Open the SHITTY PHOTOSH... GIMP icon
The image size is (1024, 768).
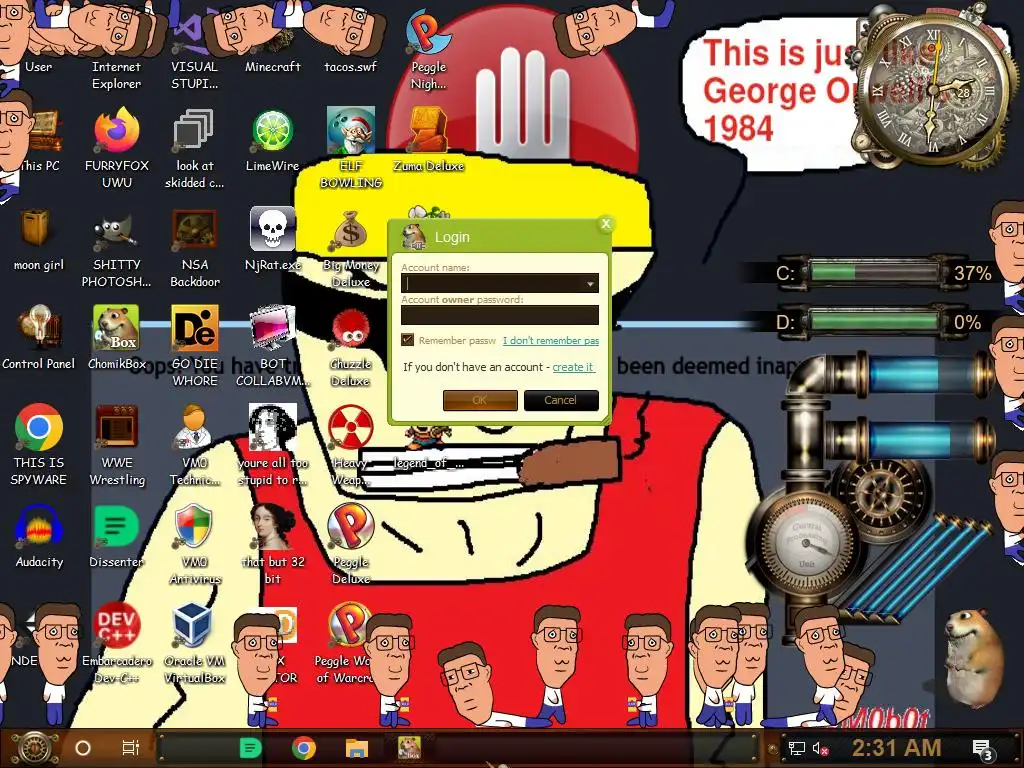coord(116,248)
